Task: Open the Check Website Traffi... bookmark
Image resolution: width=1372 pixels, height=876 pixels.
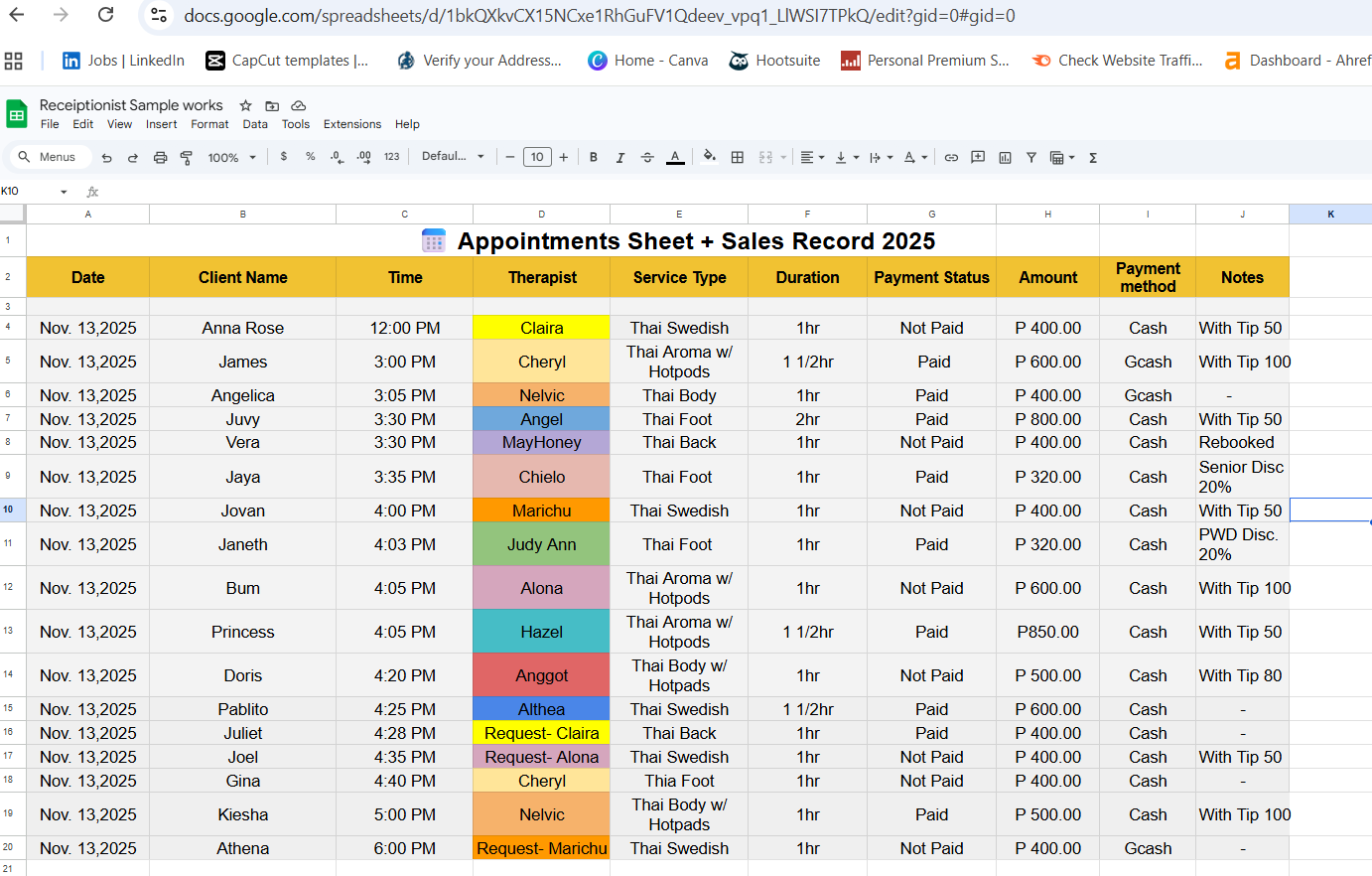Action: click(x=1117, y=61)
